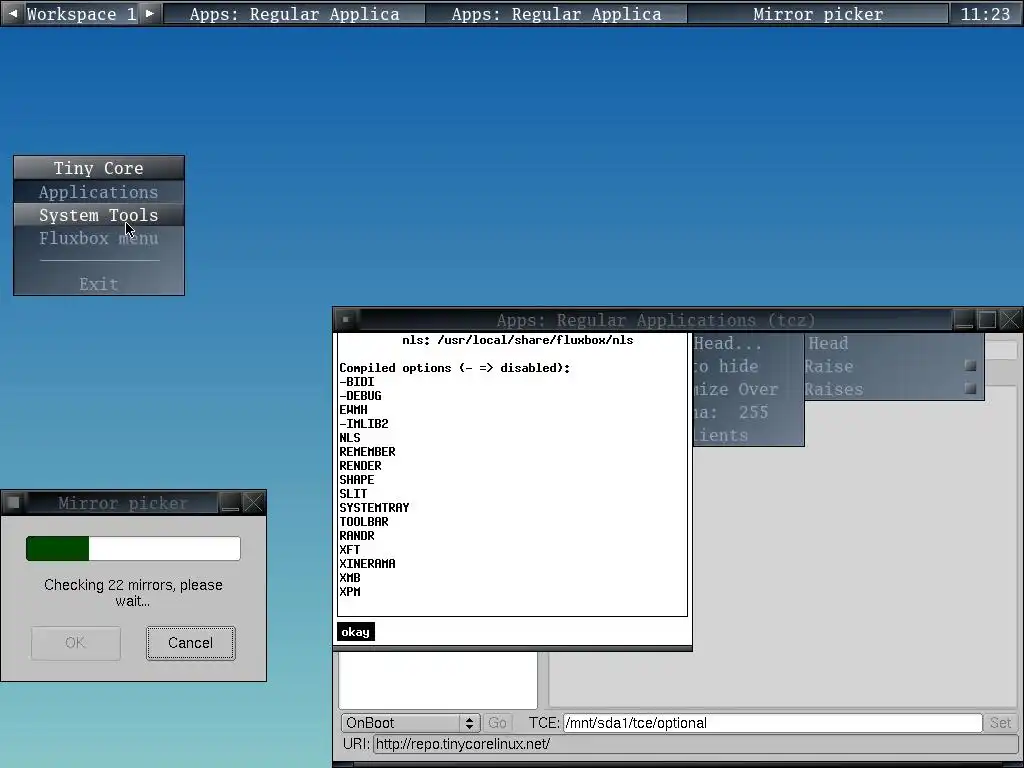Image resolution: width=1024 pixels, height=768 pixels.
Task: Click the Tiny Core menu title
Action: pos(99,168)
